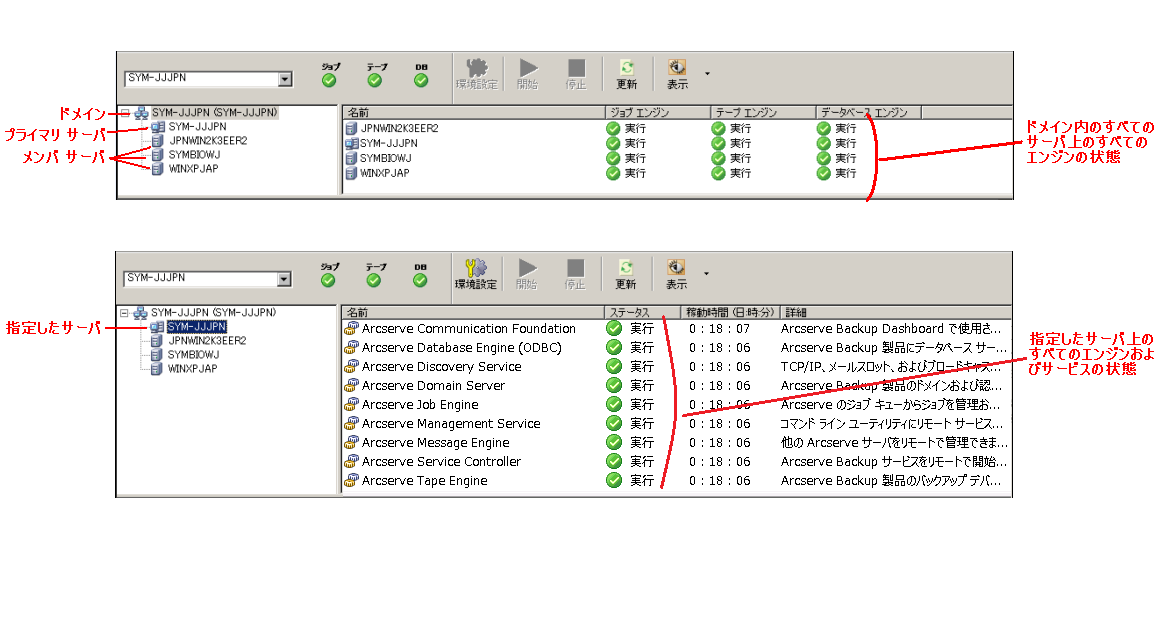Select the JPNWIN2K3EER2 row in top engine list
The image size is (1160, 630).
pos(399,129)
